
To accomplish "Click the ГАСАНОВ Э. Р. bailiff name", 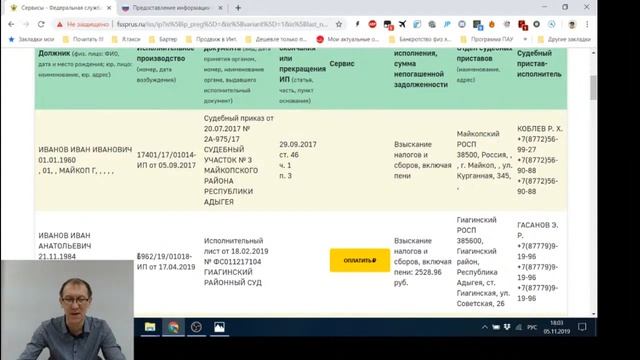I will pyautogui.click(x=538, y=230).
